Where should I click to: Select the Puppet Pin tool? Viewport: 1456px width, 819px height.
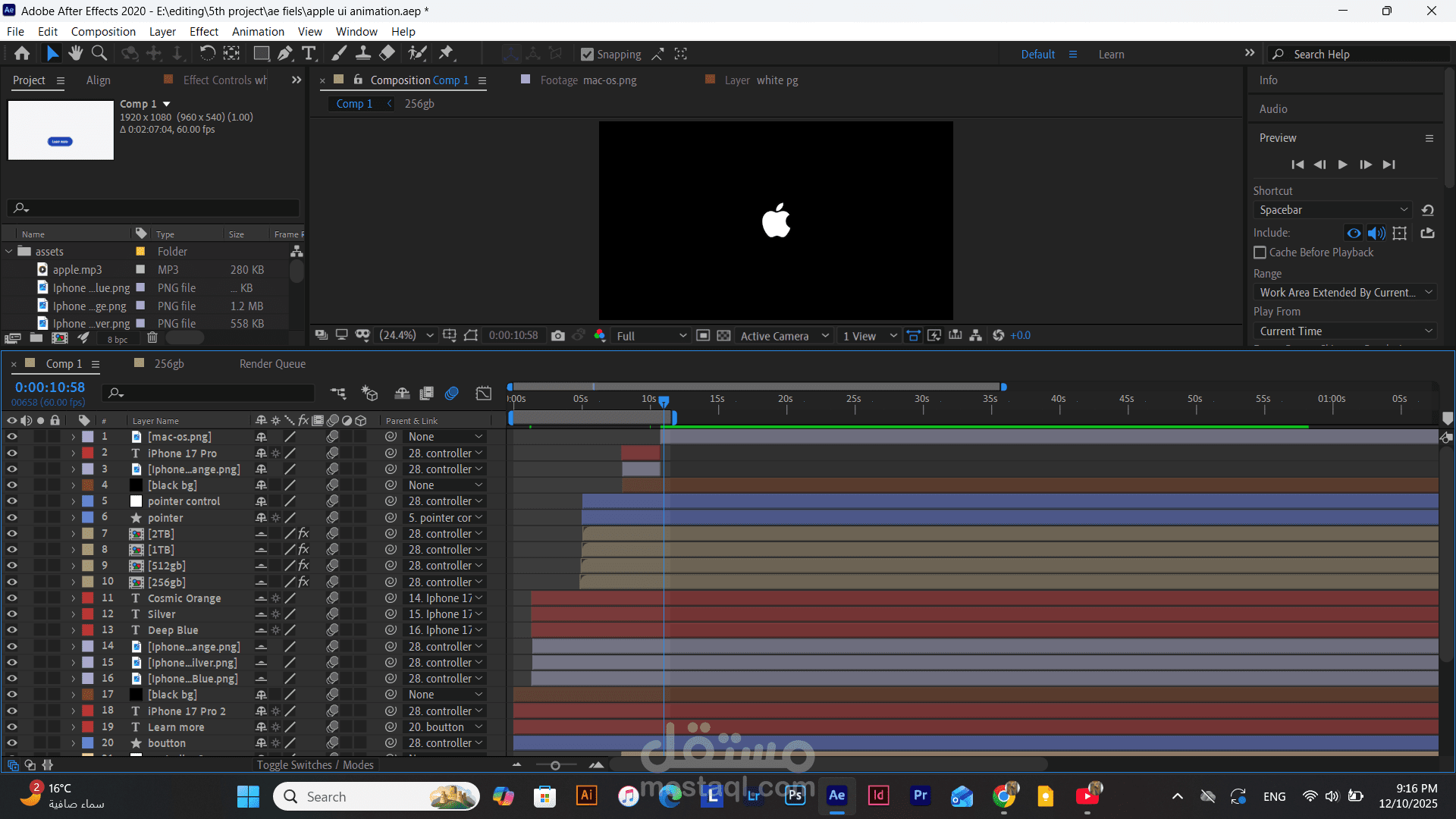[446, 54]
